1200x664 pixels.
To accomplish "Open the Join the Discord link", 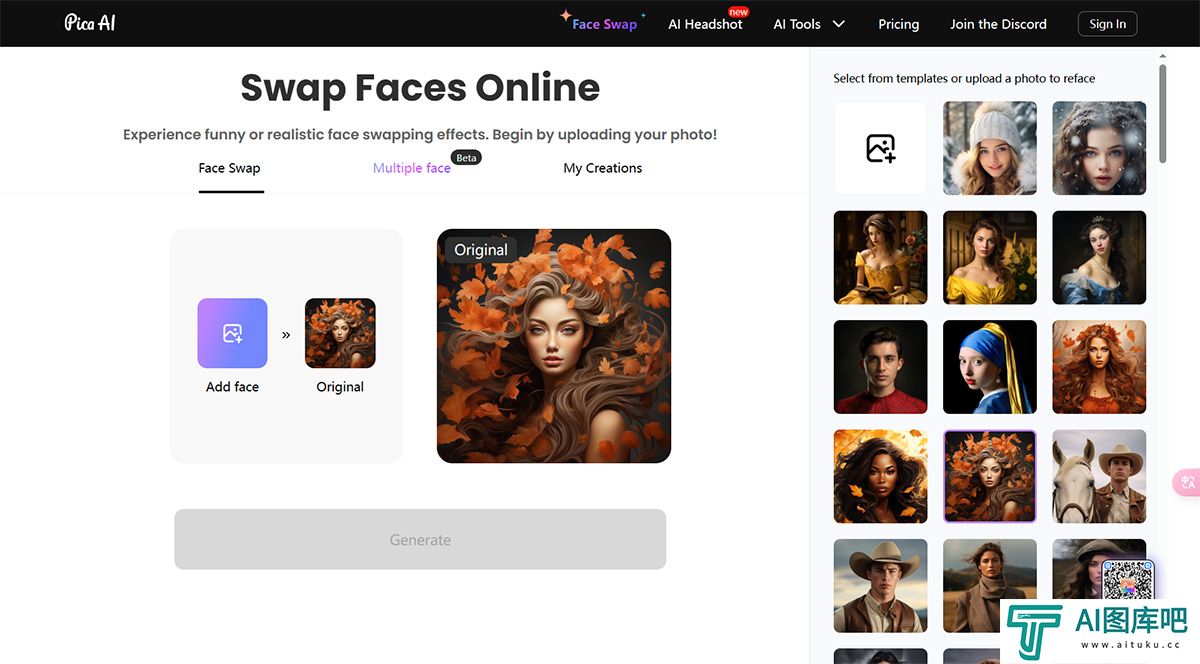I will click(x=998, y=24).
